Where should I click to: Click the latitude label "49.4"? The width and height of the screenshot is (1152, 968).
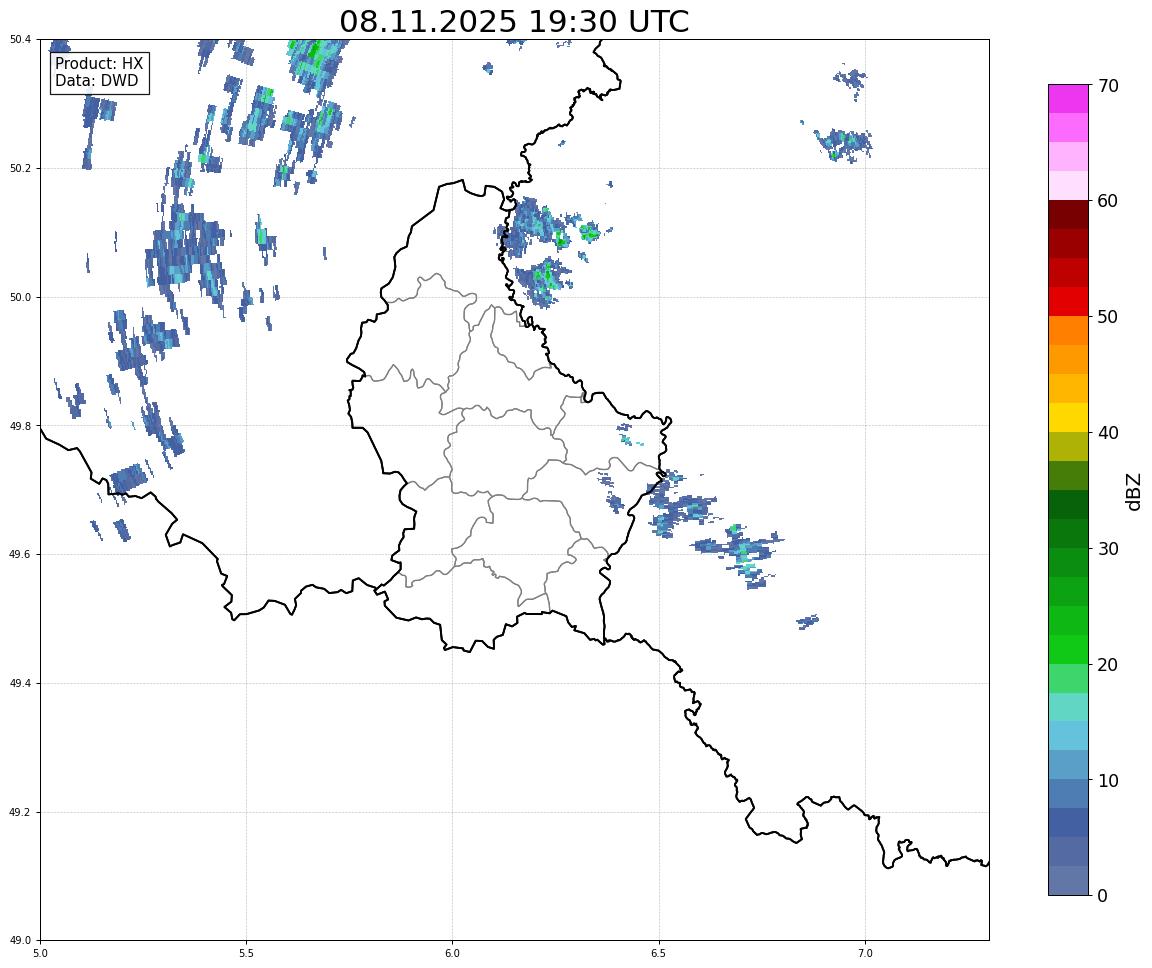(20, 684)
